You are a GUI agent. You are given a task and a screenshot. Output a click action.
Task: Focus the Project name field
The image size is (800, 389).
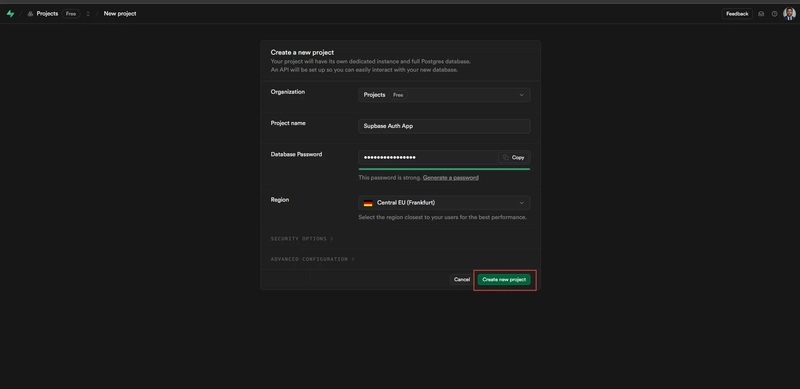pyautogui.click(x=444, y=126)
